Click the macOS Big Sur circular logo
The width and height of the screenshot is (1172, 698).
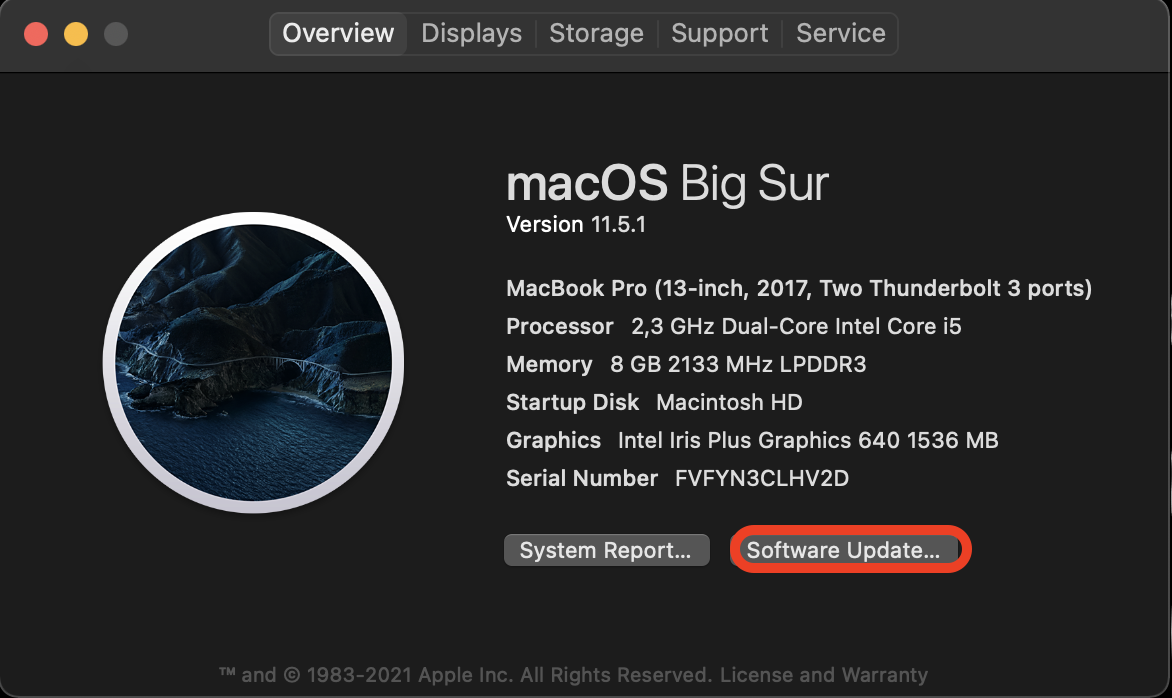pyautogui.click(x=253, y=363)
